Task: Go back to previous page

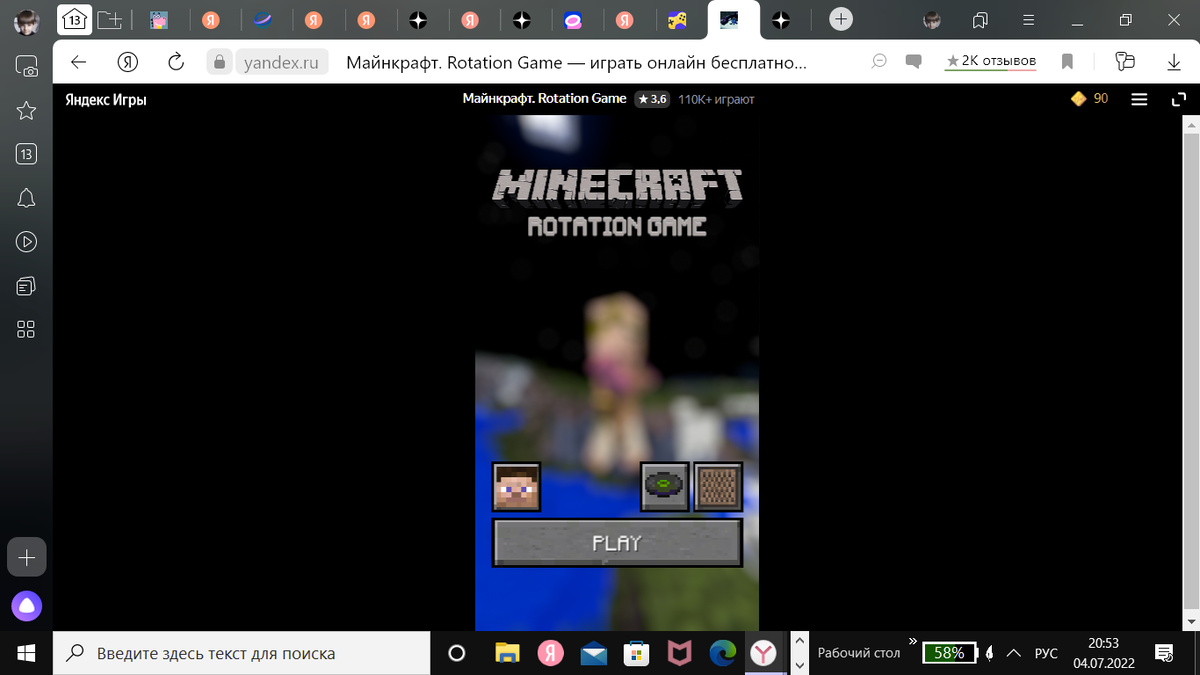Action: (79, 62)
